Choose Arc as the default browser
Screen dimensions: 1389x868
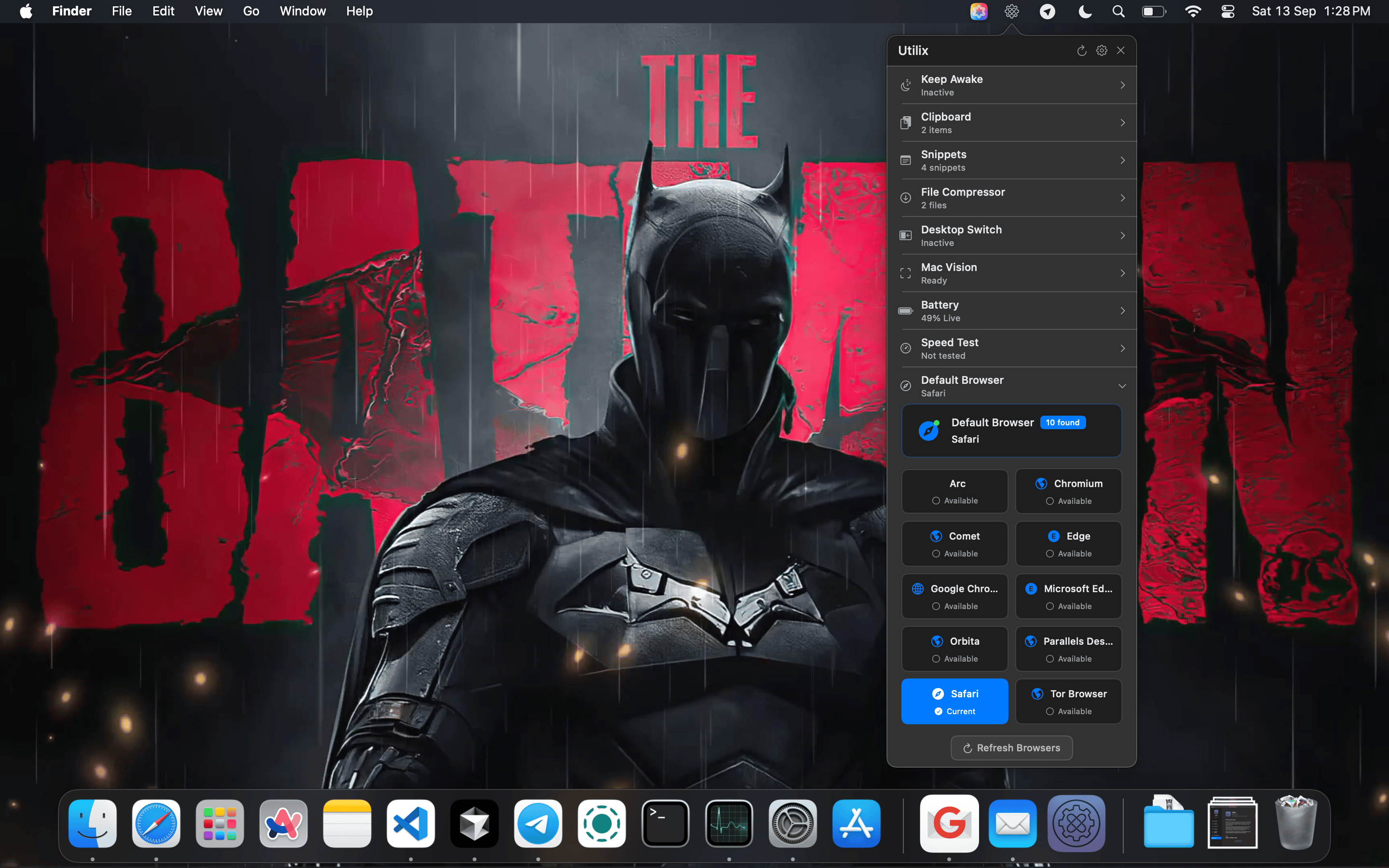point(954,491)
